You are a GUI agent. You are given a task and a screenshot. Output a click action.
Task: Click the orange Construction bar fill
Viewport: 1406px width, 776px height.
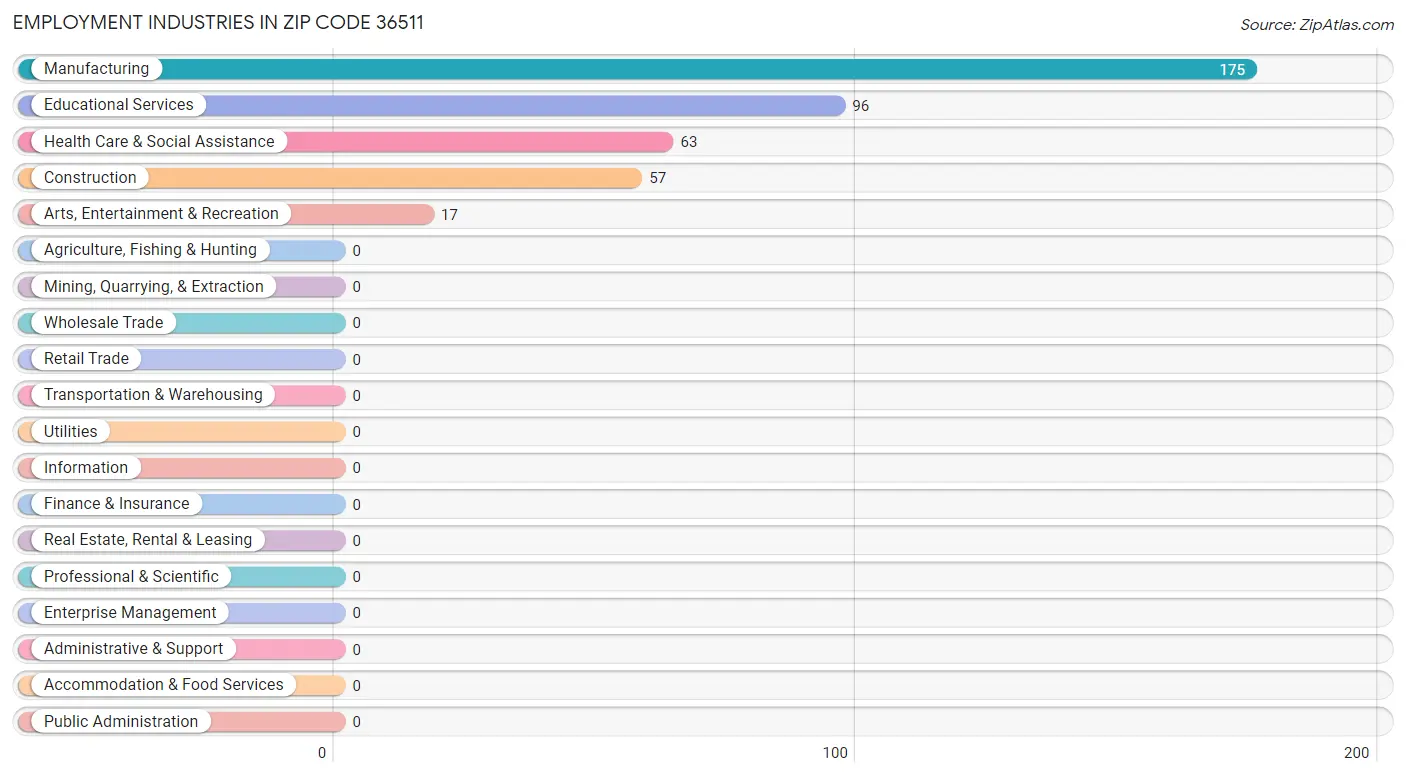coord(330,178)
